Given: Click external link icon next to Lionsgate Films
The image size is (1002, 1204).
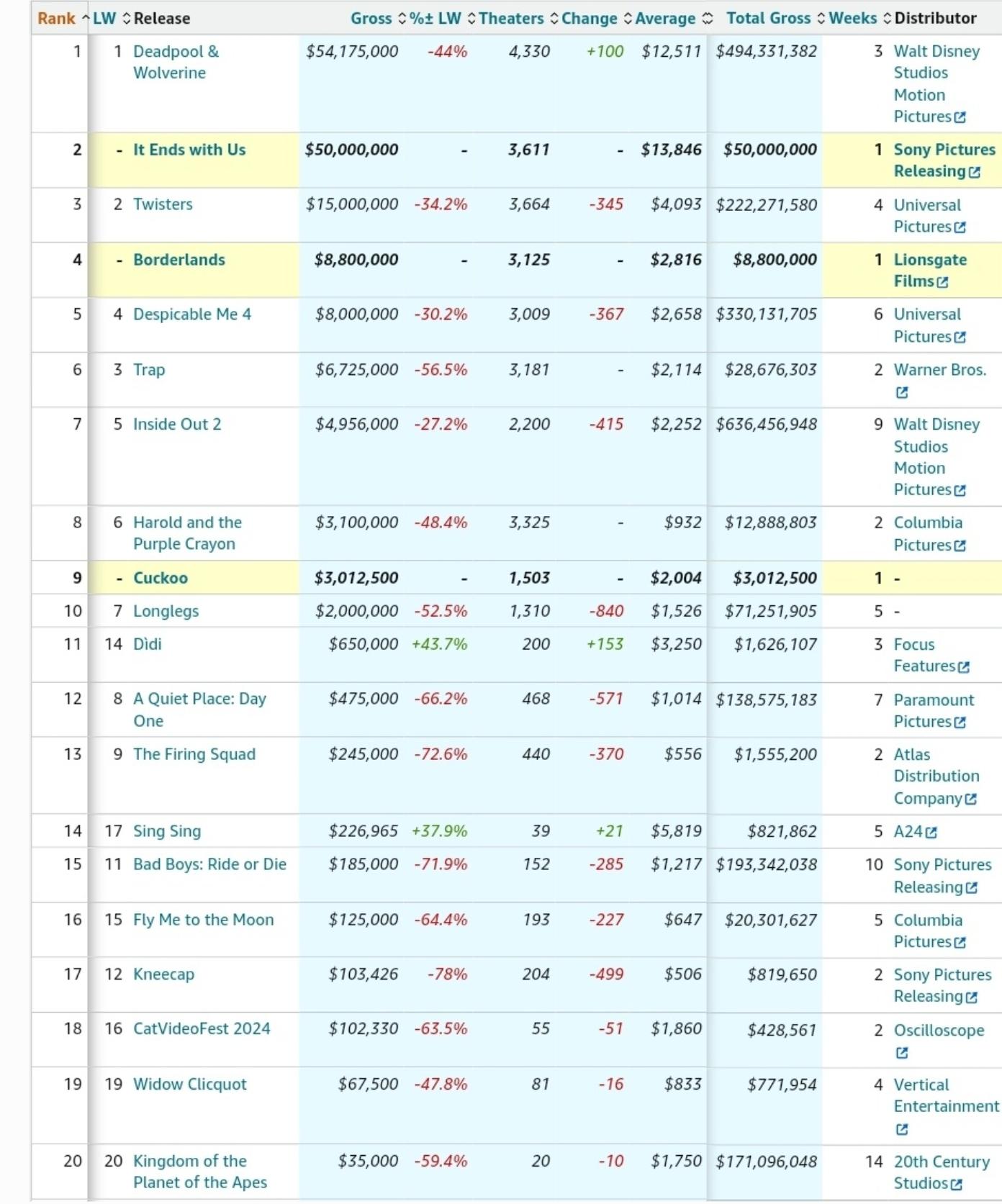Looking at the screenshot, I should point(942,282).
